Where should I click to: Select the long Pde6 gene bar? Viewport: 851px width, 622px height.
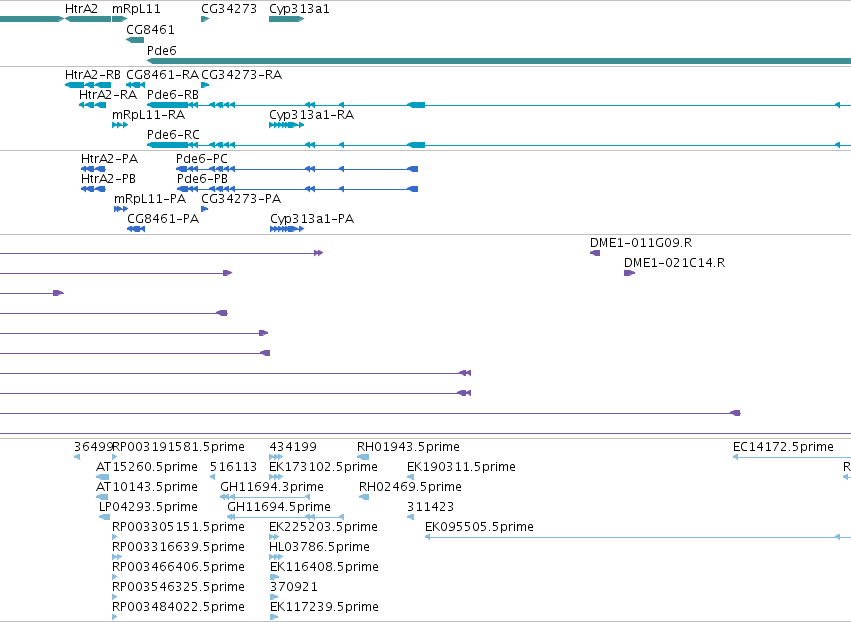click(499, 61)
